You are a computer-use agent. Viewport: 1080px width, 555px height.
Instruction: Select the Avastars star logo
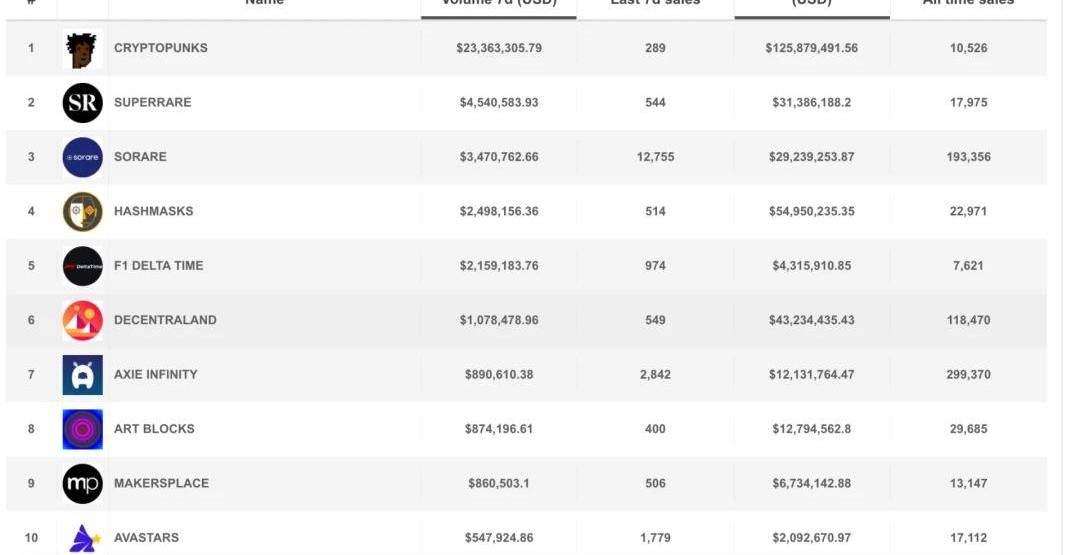coord(82,539)
